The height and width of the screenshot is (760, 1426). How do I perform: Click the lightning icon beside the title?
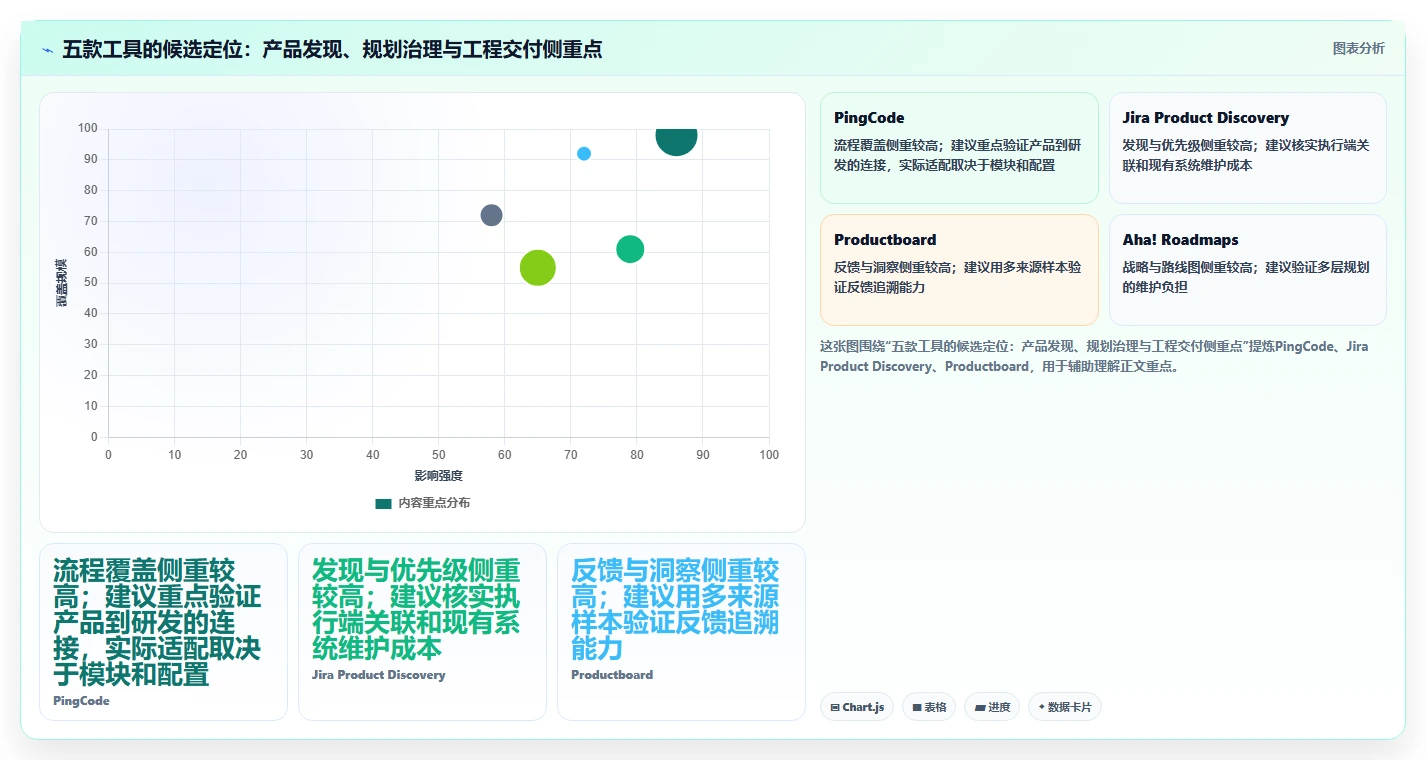(47, 50)
